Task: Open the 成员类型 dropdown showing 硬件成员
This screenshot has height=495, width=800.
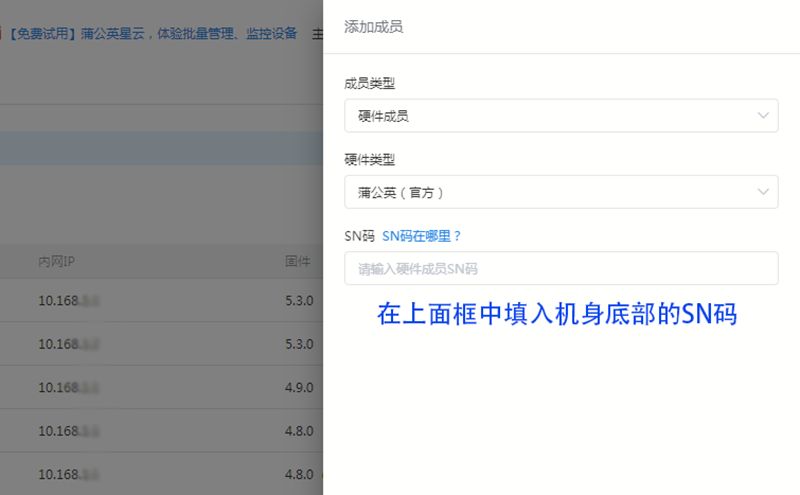Action: click(561, 116)
